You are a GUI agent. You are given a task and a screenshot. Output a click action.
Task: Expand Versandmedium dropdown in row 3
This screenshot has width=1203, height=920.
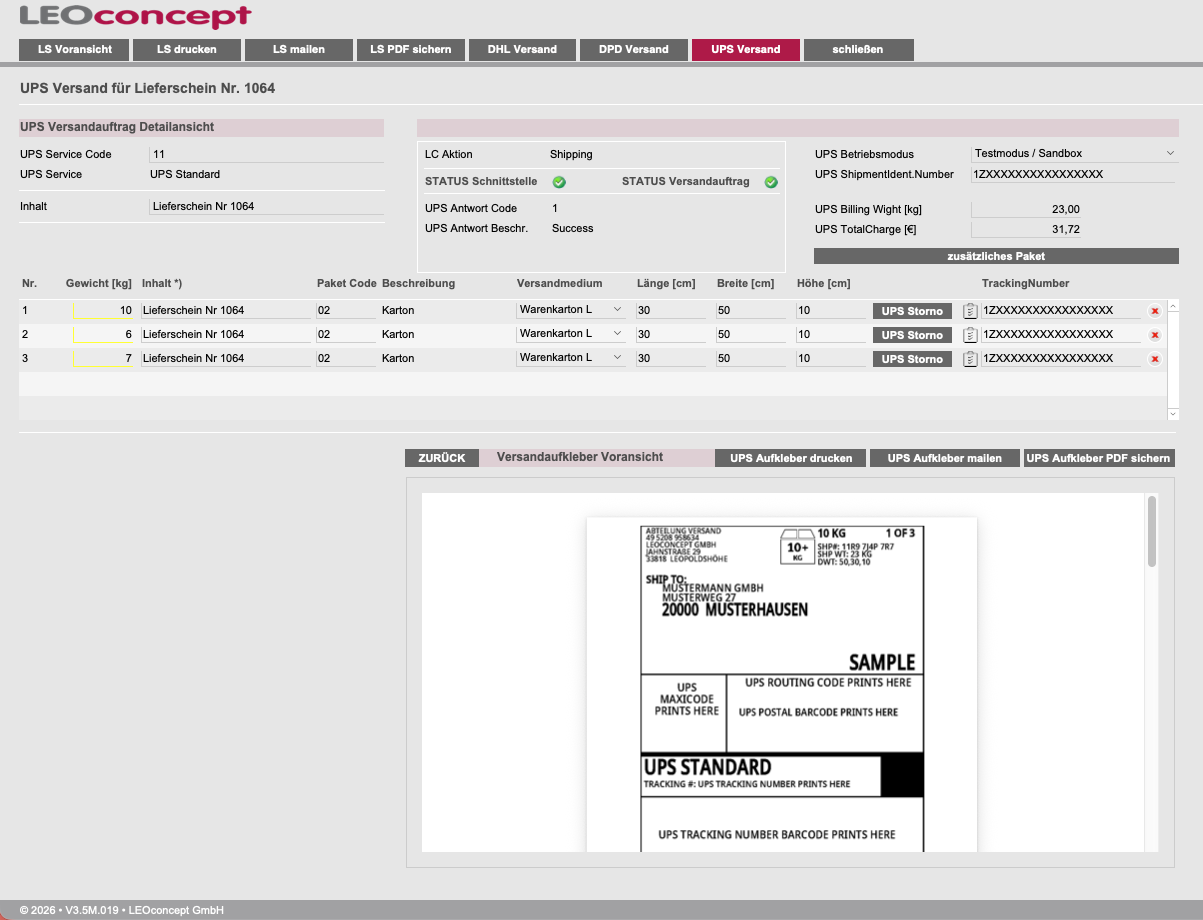(571, 358)
